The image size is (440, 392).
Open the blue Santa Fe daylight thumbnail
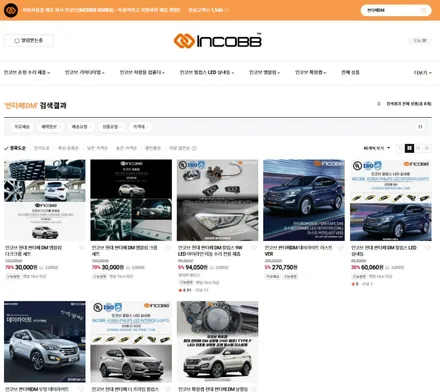point(304,200)
